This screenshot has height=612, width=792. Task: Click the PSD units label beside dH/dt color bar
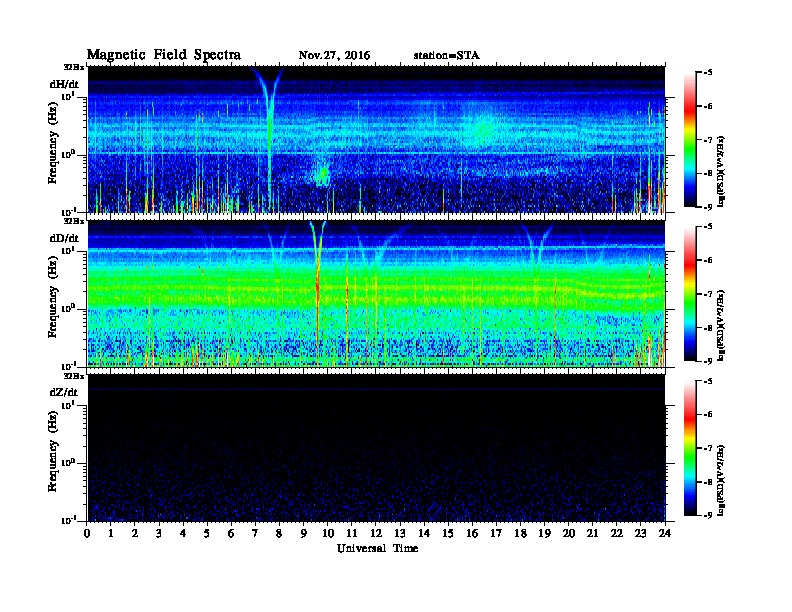722,171
